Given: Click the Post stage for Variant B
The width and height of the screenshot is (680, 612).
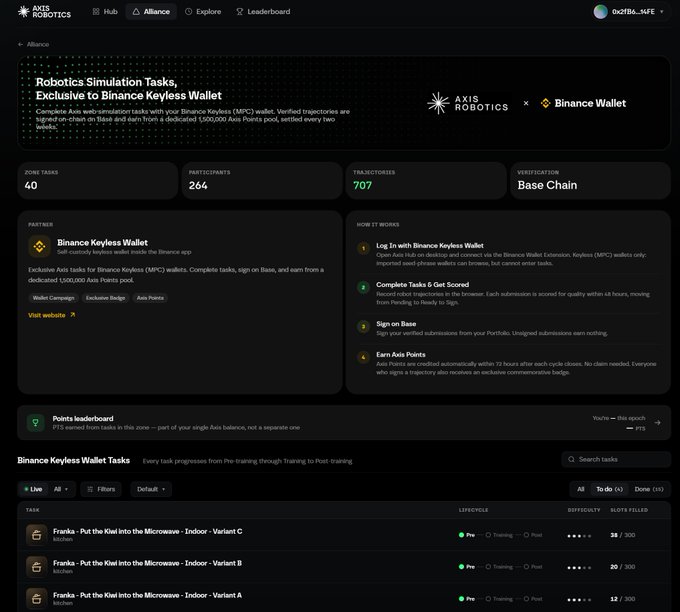Looking at the screenshot, I should [533, 567].
